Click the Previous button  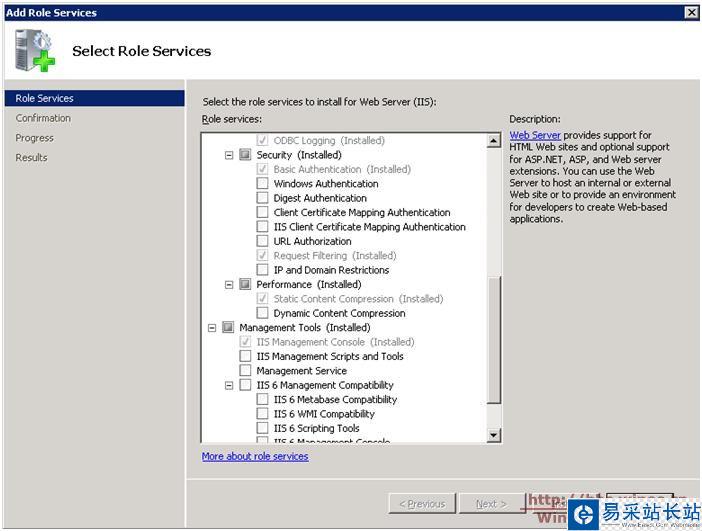click(422, 504)
